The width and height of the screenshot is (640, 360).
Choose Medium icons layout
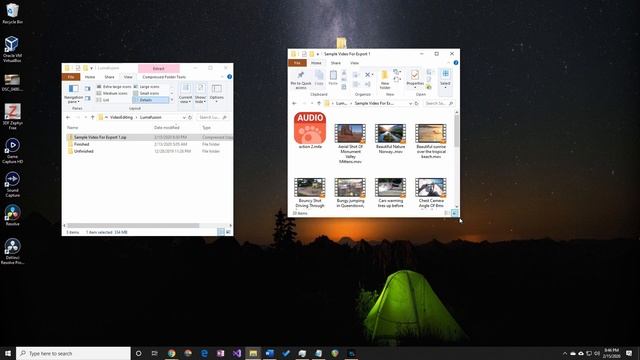point(112,93)
